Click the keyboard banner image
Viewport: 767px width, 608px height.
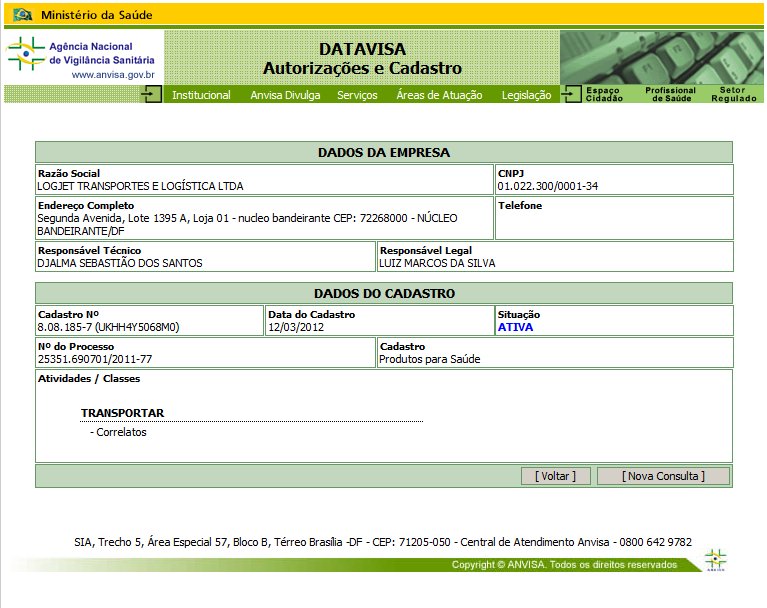pyautogui.click(x=661, y=57)
